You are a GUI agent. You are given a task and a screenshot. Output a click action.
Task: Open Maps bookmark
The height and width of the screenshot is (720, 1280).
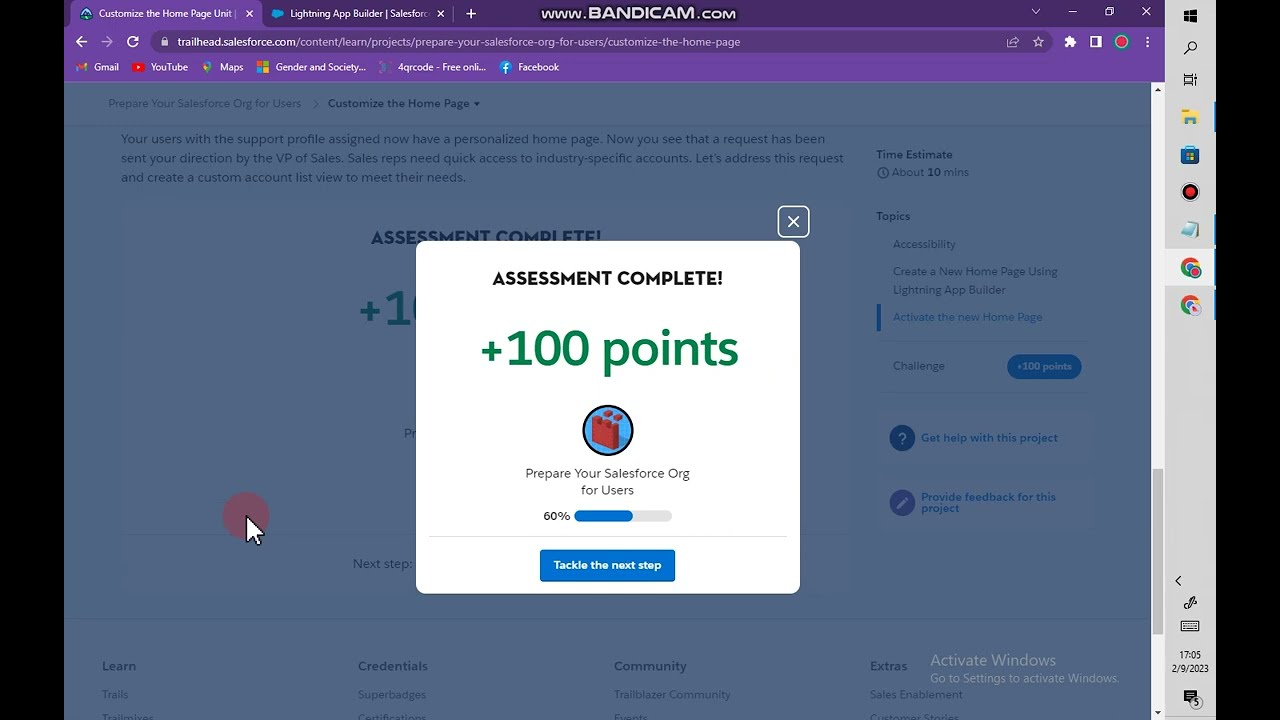[222, 67]
